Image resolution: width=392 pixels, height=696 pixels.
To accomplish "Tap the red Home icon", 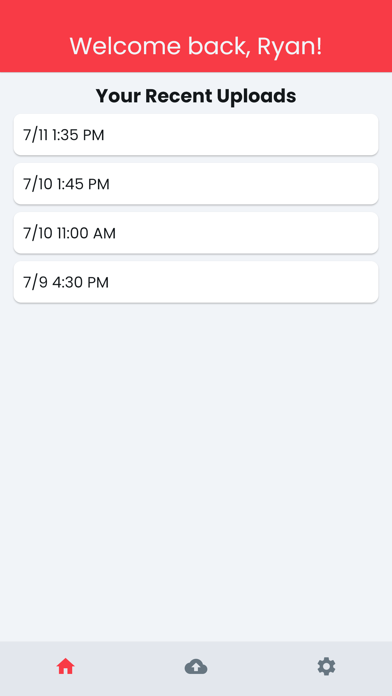I will click(65, 667).
